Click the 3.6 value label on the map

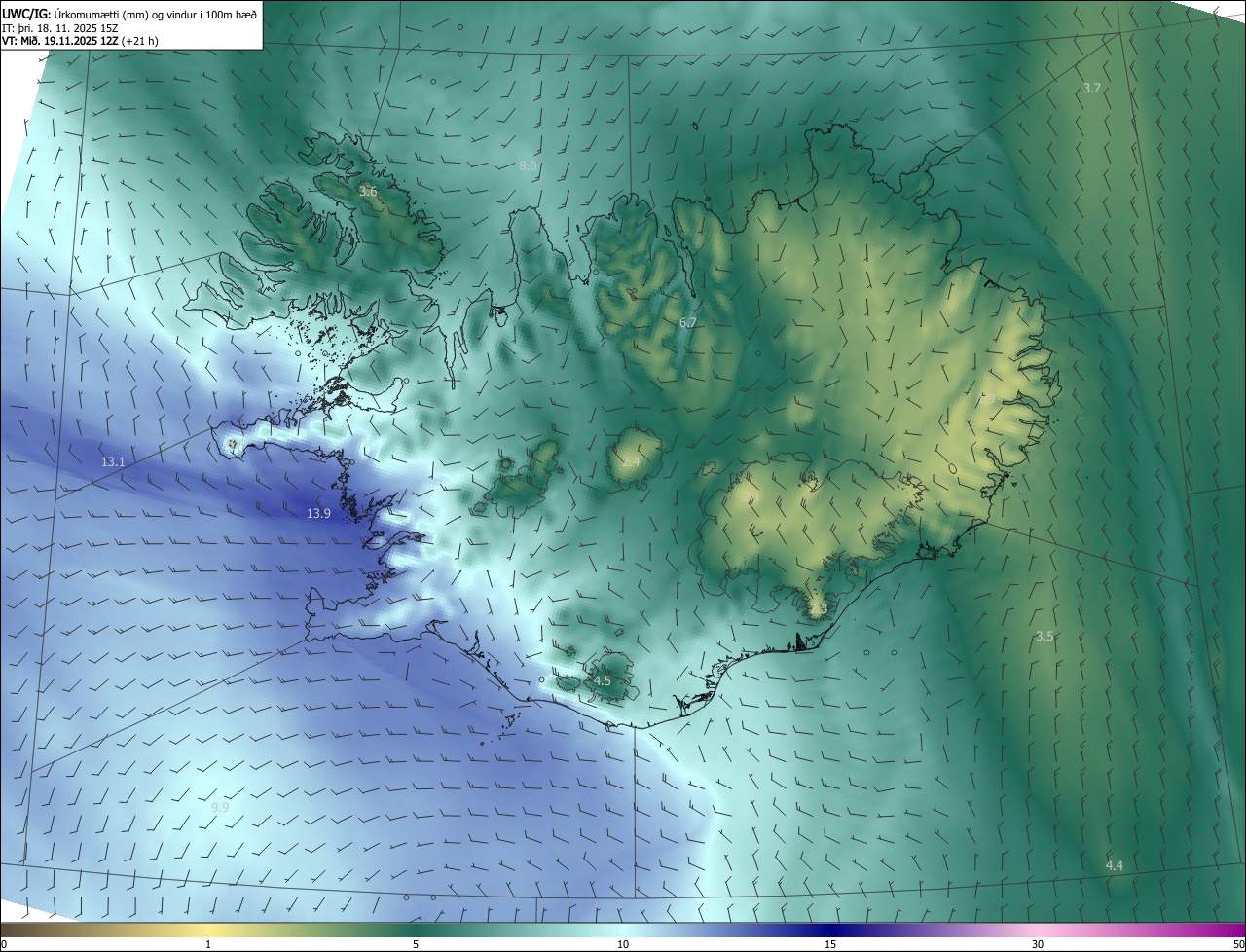tap(368, 192)
